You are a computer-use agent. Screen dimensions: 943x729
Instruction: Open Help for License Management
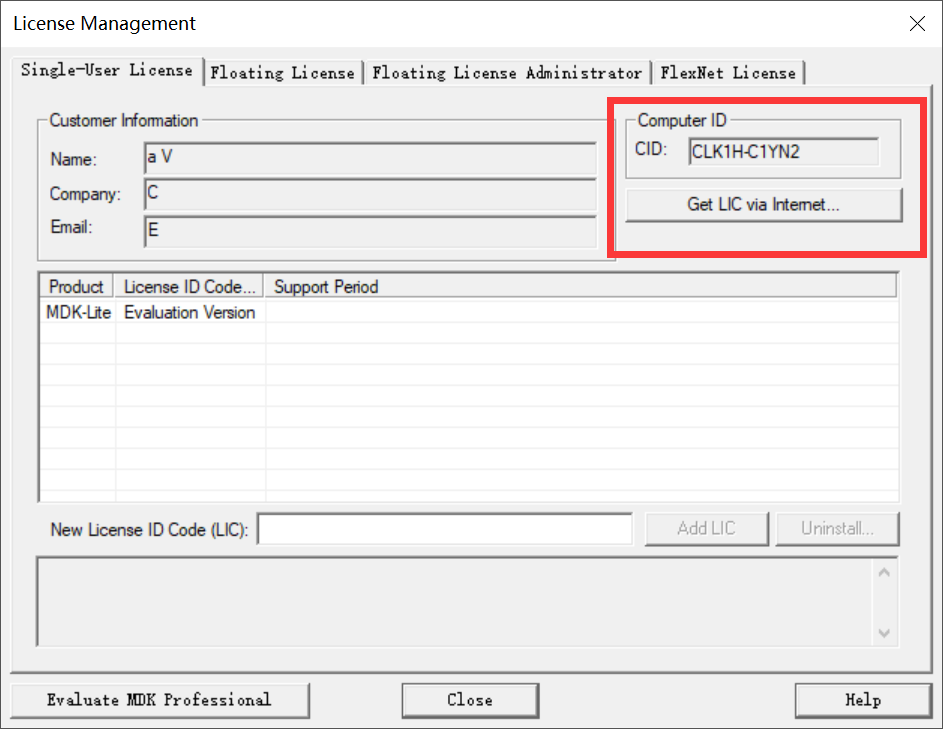coord(863,700)
